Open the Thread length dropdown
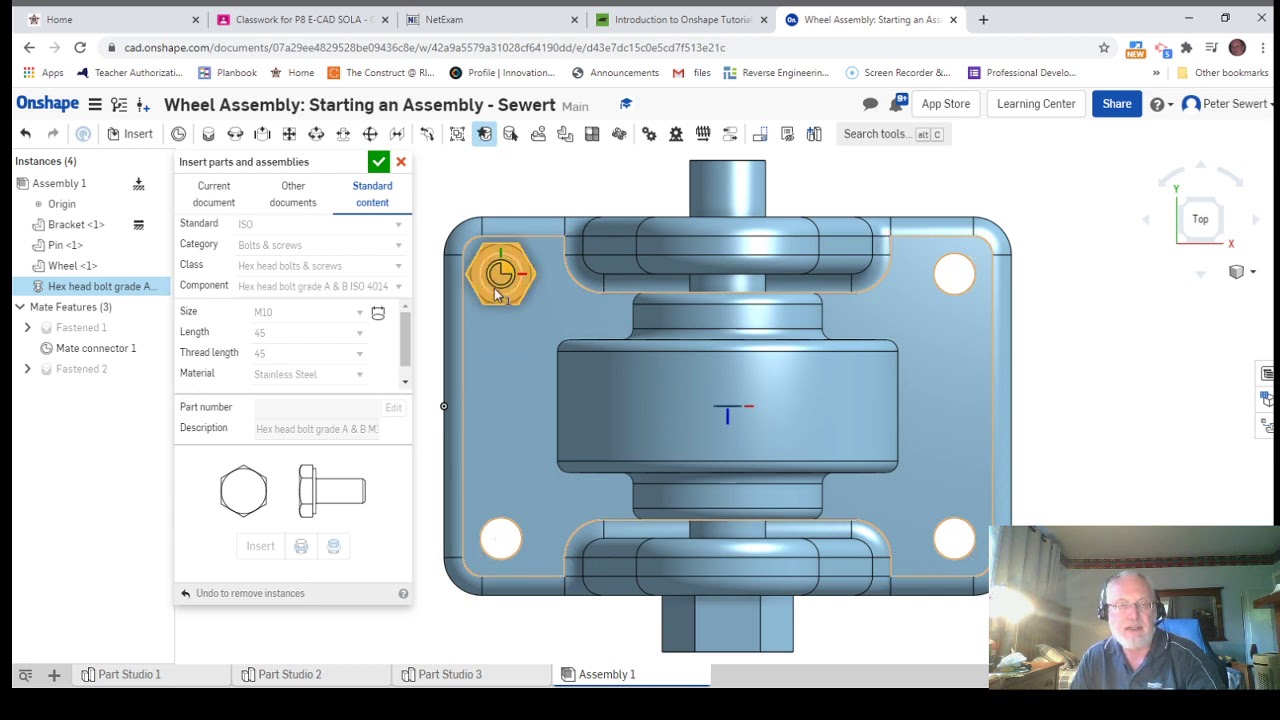 point(308,353)
